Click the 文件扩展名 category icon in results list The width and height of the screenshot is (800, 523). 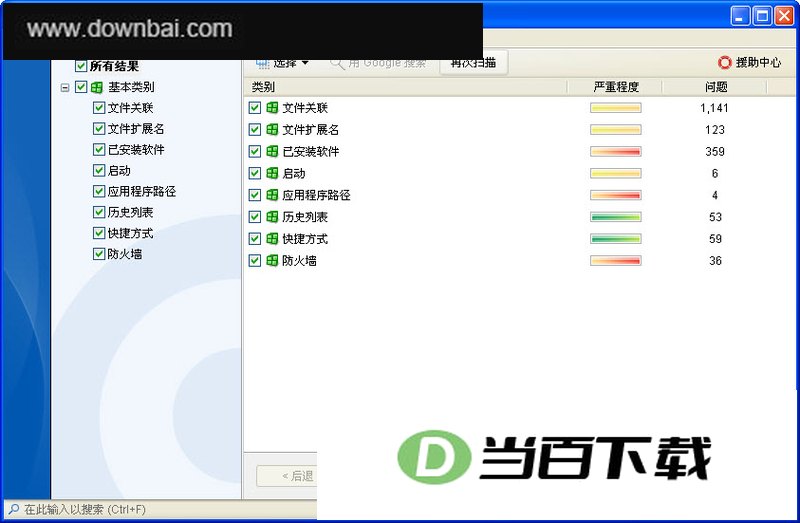pyautogui.click(x=272, y=130)
